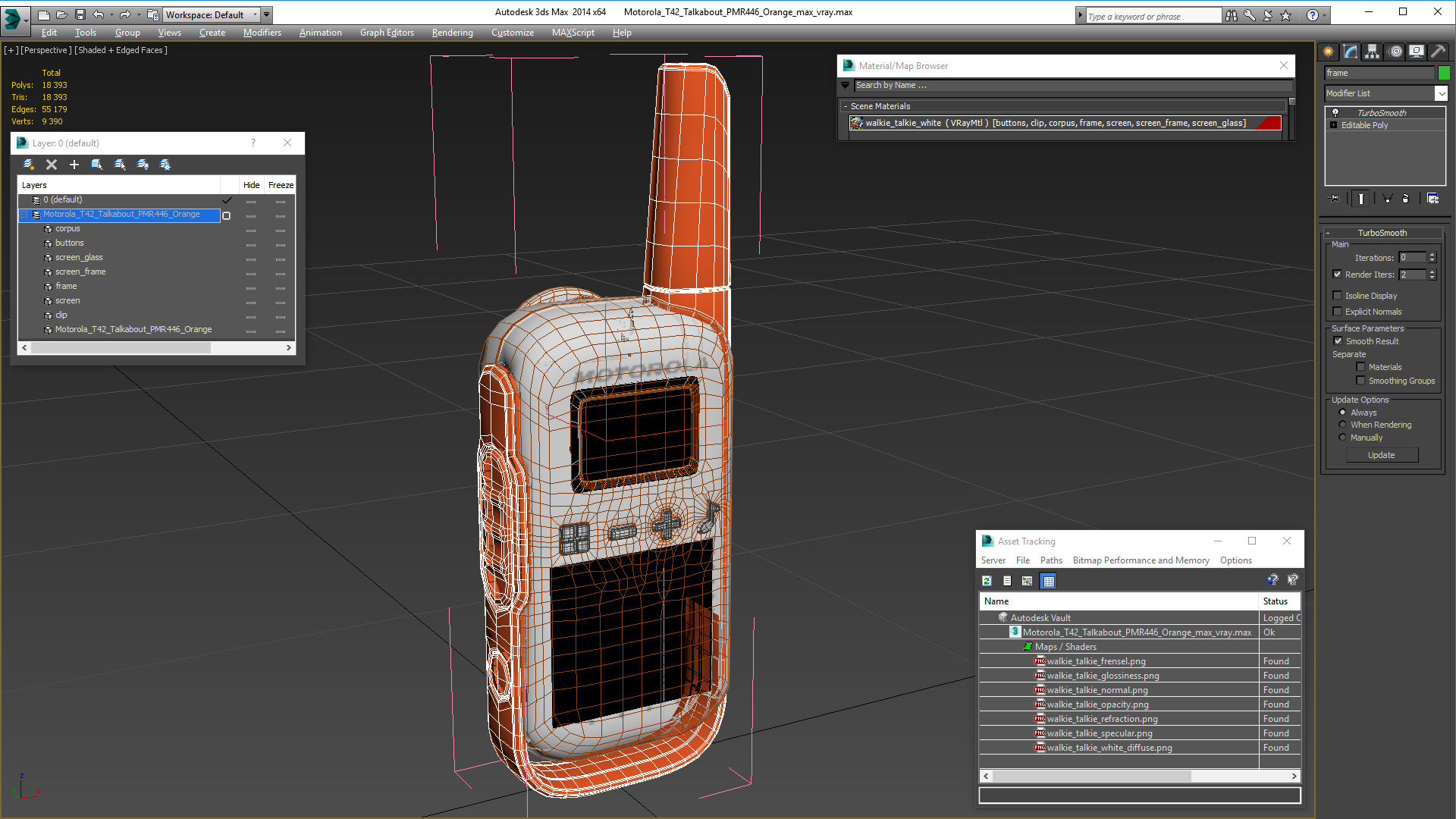Enable Separate by Materials checkbox
This screenshot has width=1456, height=819.
[1360, 367]
